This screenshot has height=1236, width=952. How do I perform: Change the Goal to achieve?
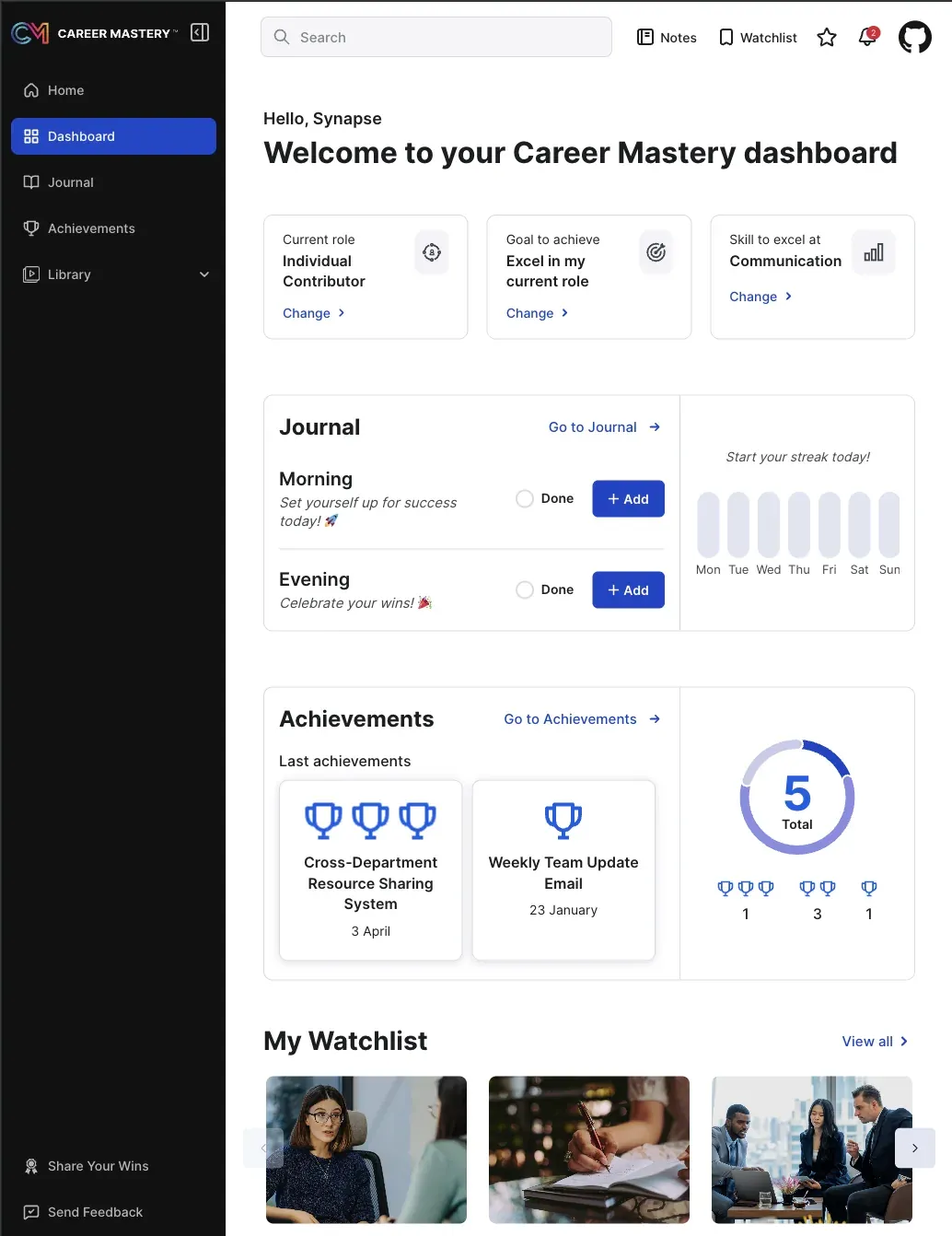coord(538,313)
